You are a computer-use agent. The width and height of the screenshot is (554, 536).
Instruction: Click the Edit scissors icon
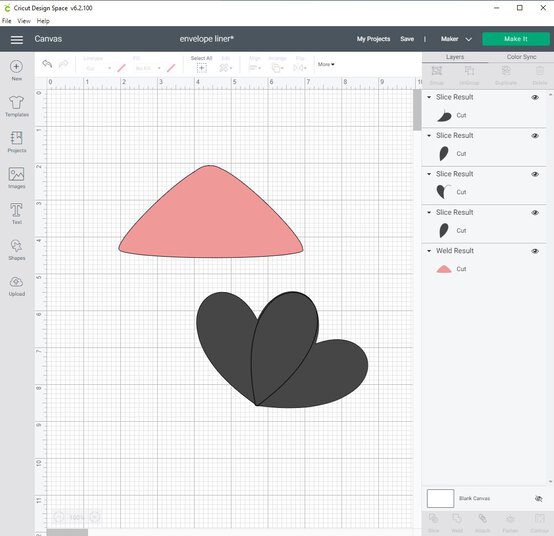225,67
